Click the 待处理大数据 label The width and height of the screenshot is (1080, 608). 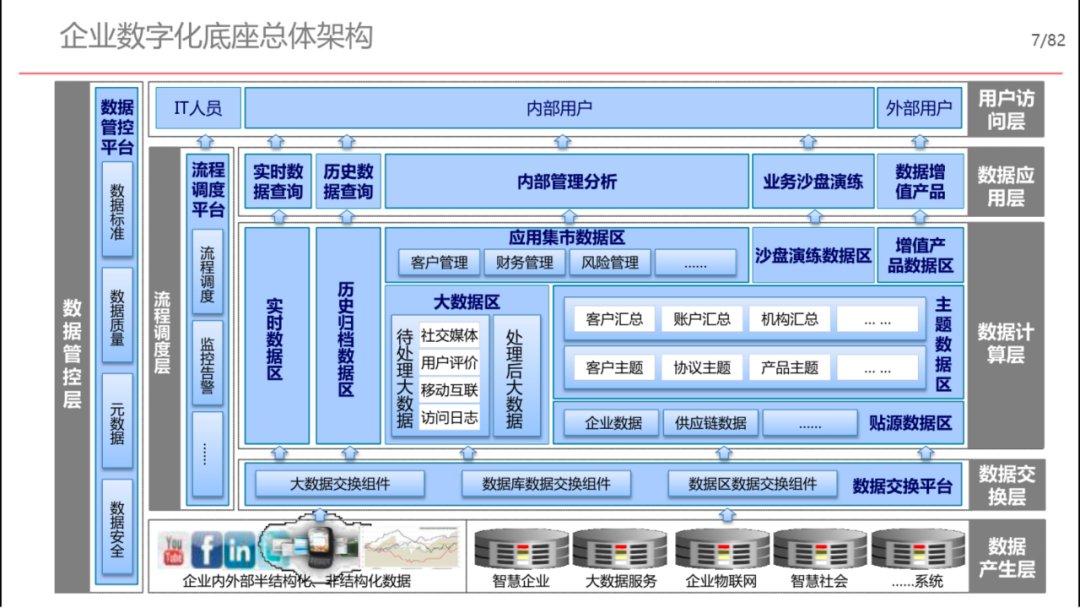pyautogui.click(x=405, y=377)
